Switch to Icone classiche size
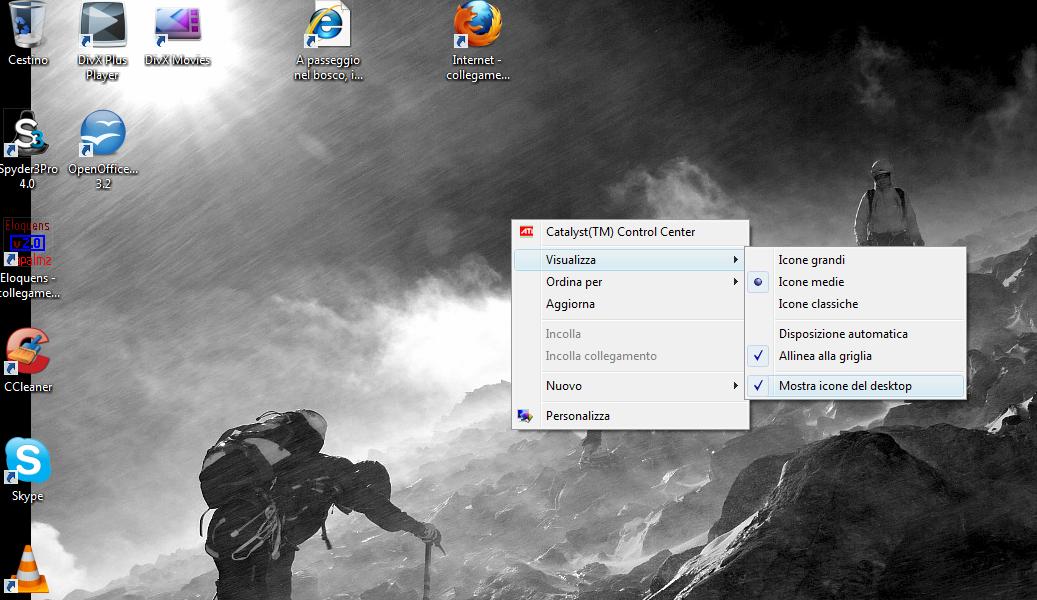This screenshot has height=600, width=1037. 818,304
